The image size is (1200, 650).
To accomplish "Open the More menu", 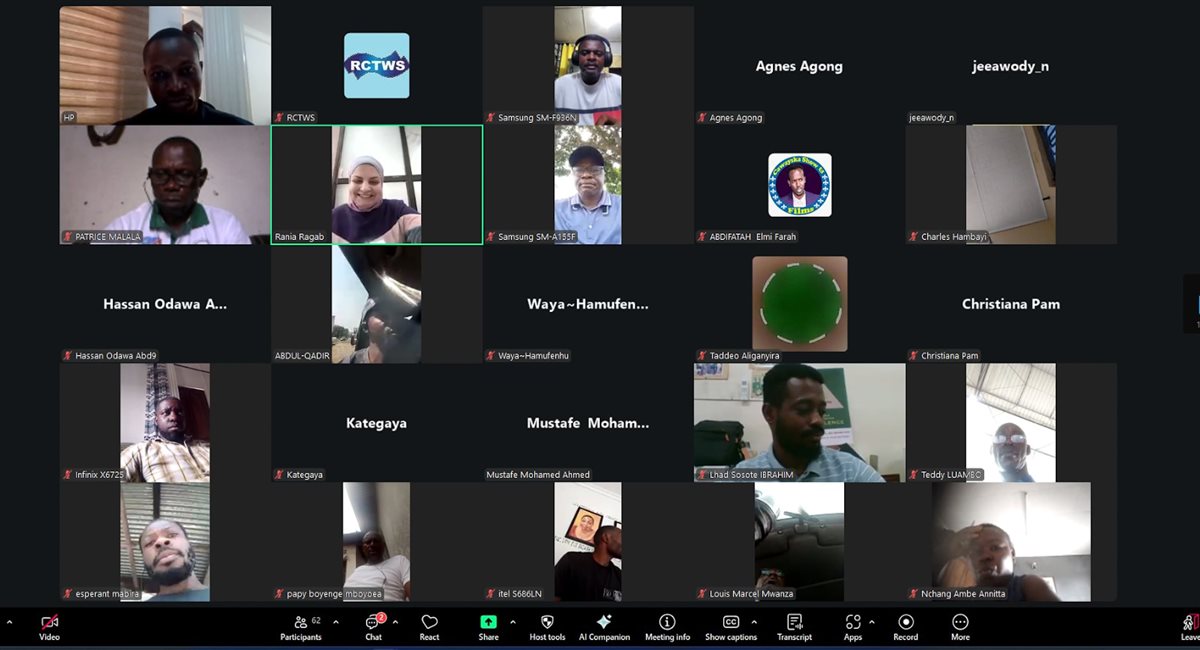I will point(960,626).
